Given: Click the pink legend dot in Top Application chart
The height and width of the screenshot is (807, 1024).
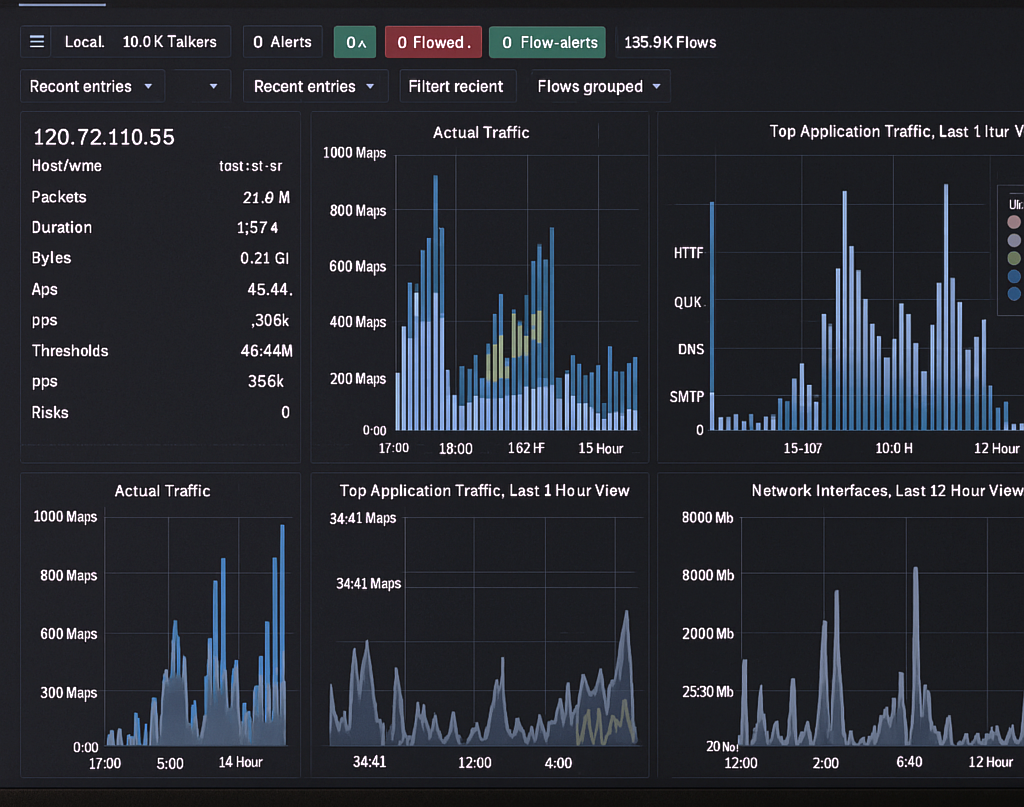Looking at the screenshot, I should [1014, 222].
